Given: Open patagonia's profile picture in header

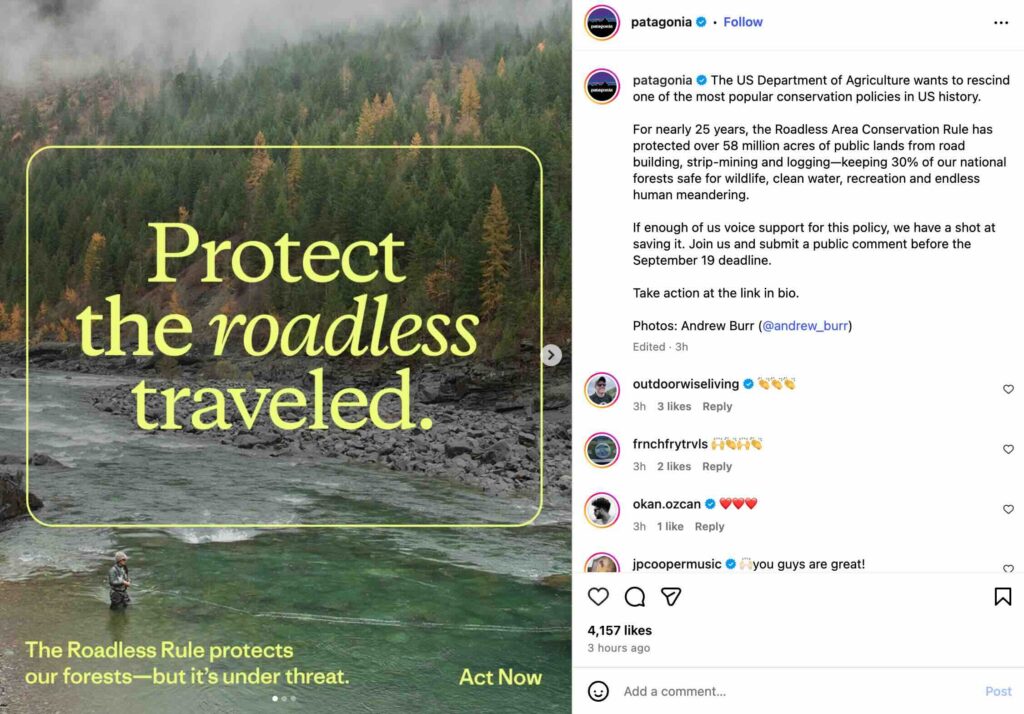Looking at the screenshot, I should tap(602, 22).
